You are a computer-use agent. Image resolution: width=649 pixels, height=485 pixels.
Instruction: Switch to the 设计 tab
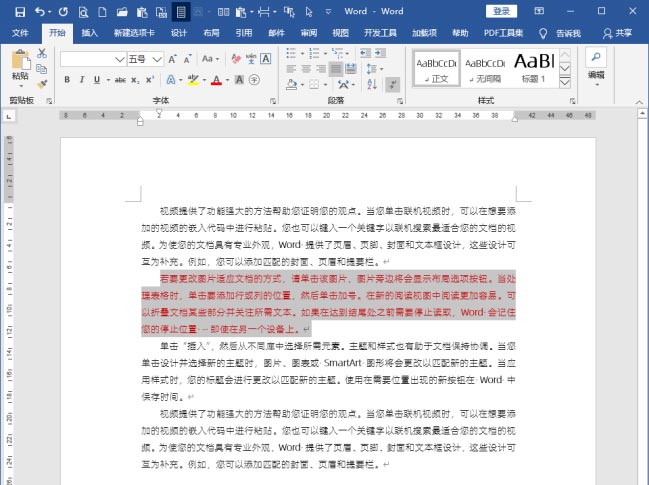click(179, 33)
